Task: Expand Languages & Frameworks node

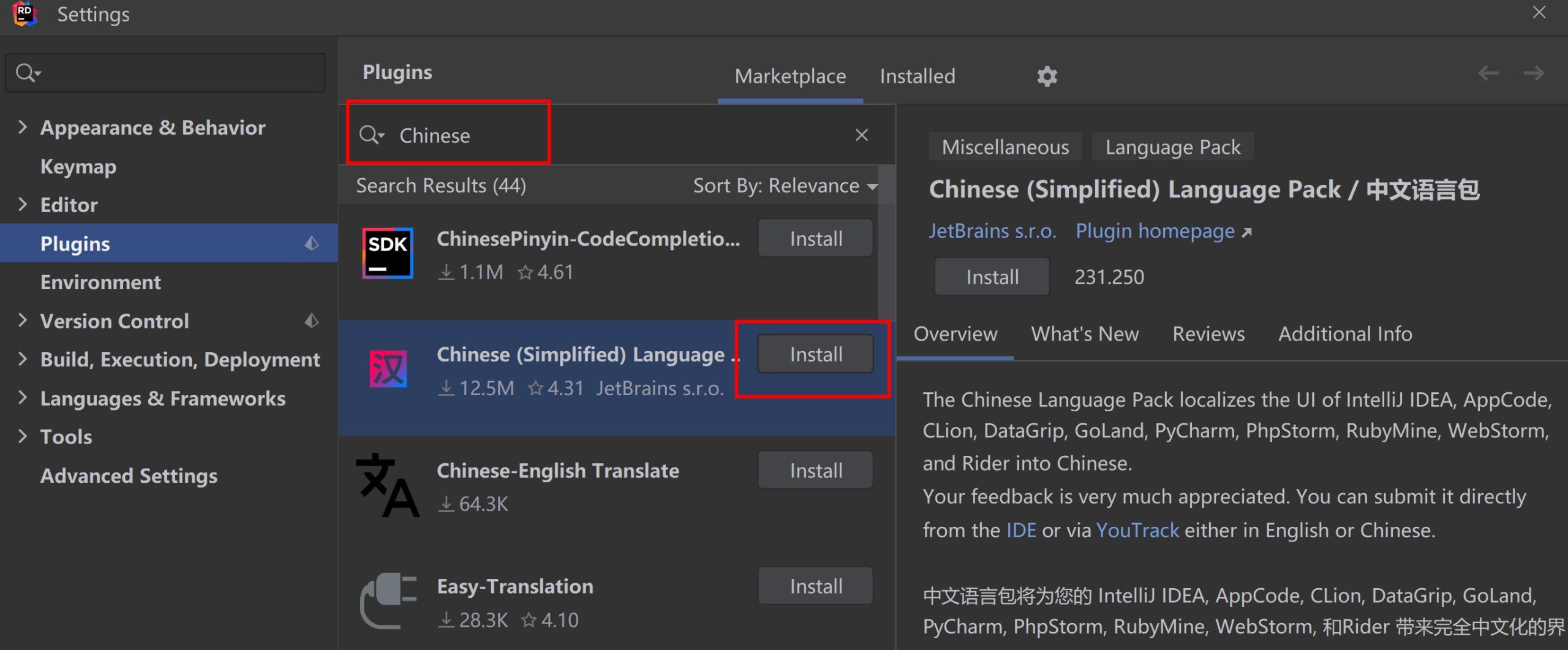Action: point(23,398)
